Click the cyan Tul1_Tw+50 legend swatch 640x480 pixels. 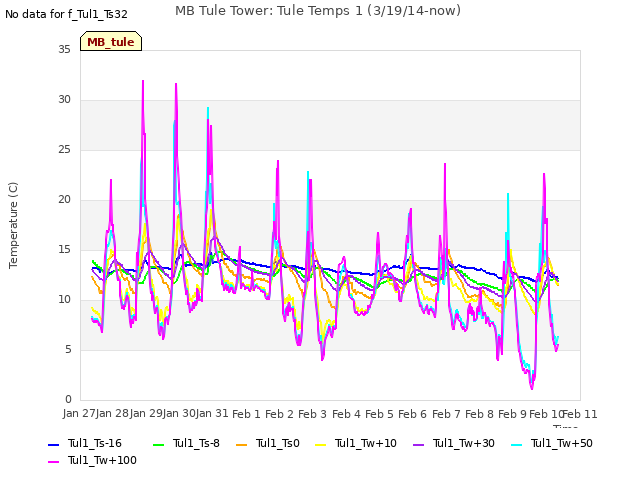pos(517,444)
